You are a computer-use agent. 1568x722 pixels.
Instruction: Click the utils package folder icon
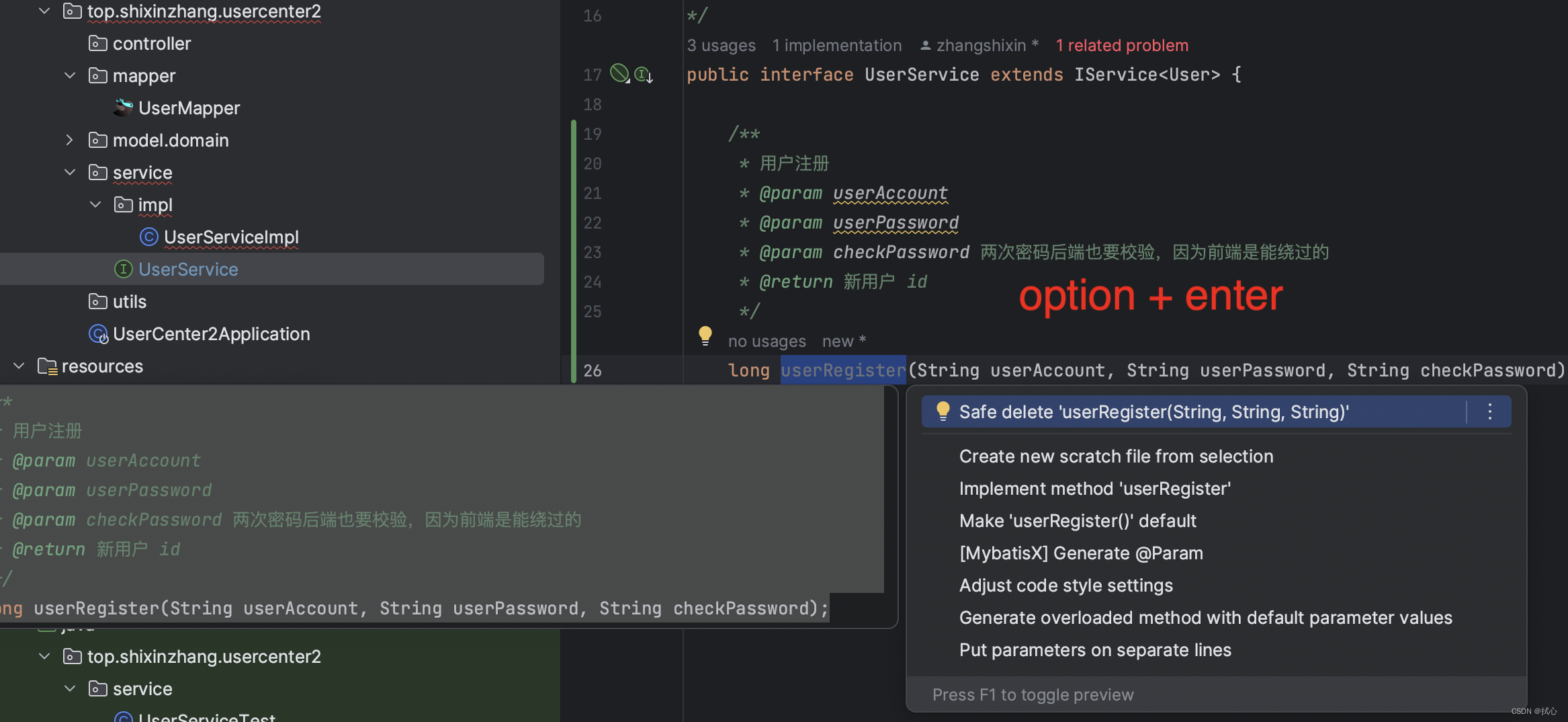[x=98, y=301]
